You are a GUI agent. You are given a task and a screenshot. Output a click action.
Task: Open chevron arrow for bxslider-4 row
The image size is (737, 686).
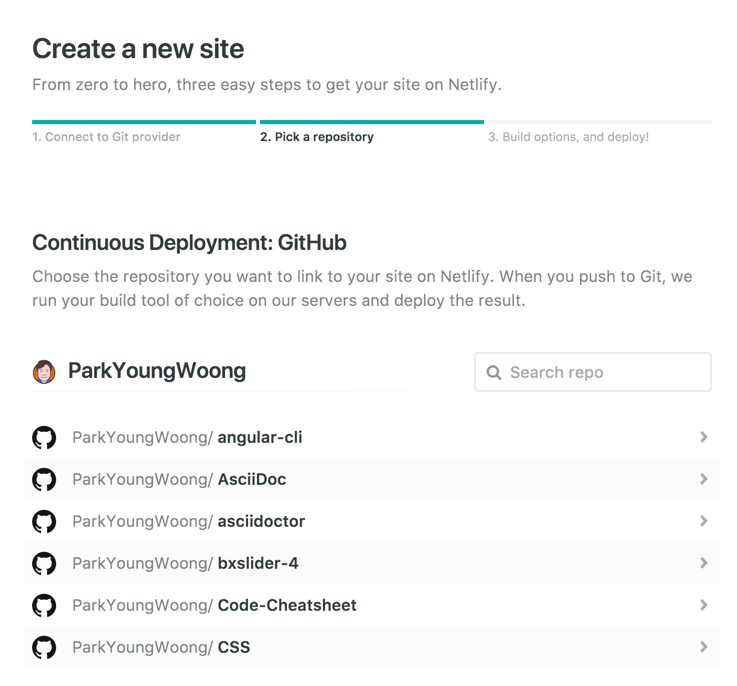point(704,563)
